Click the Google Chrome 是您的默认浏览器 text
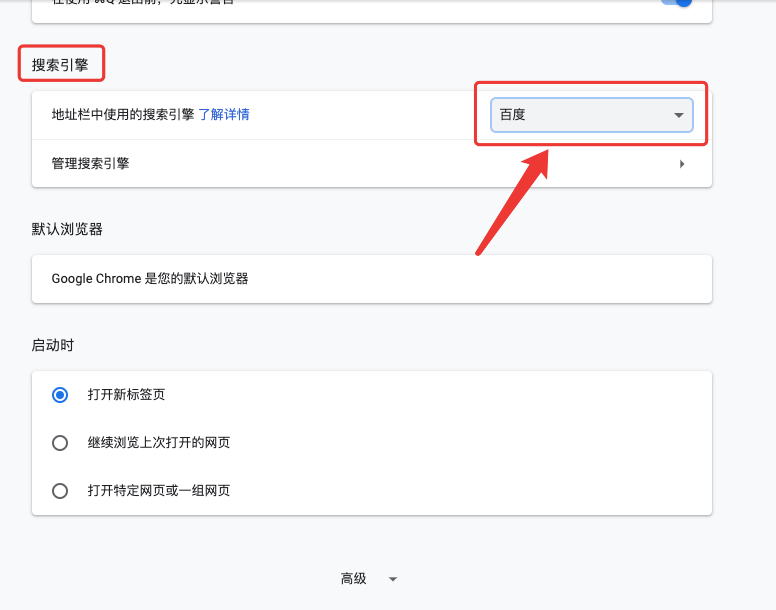The width and height of the screenshot is (776, 610). coord(150,279)
